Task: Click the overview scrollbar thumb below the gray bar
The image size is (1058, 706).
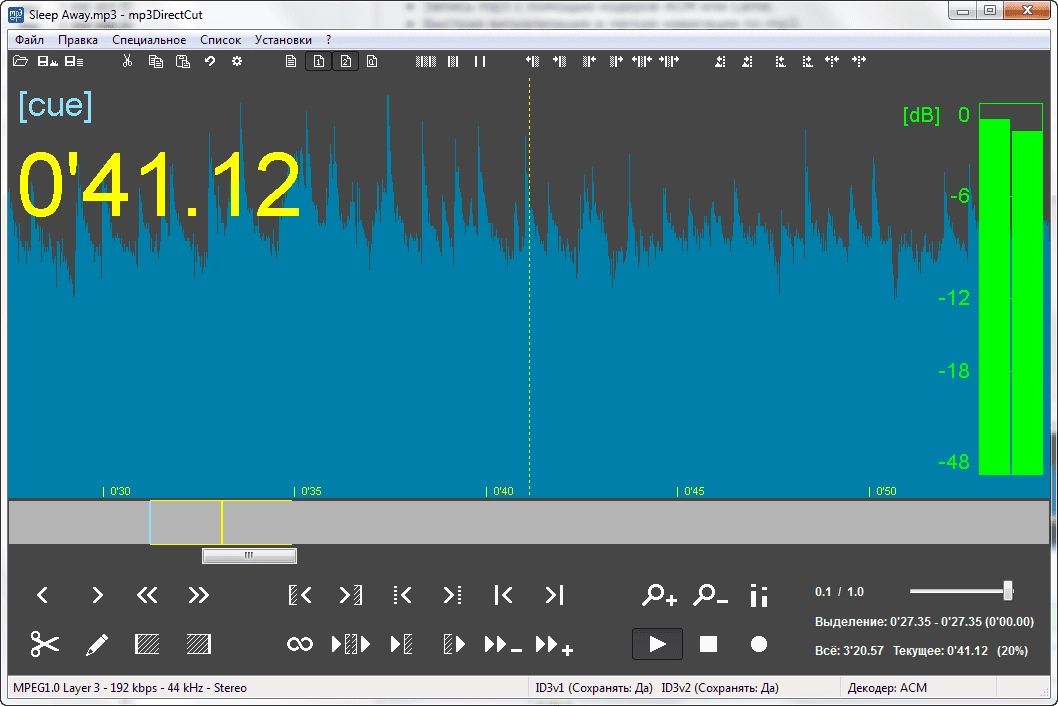Action: click(x=249, y=555)
